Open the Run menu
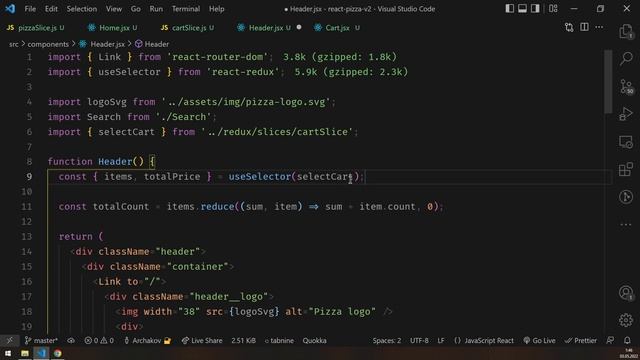 pos(156,9)
